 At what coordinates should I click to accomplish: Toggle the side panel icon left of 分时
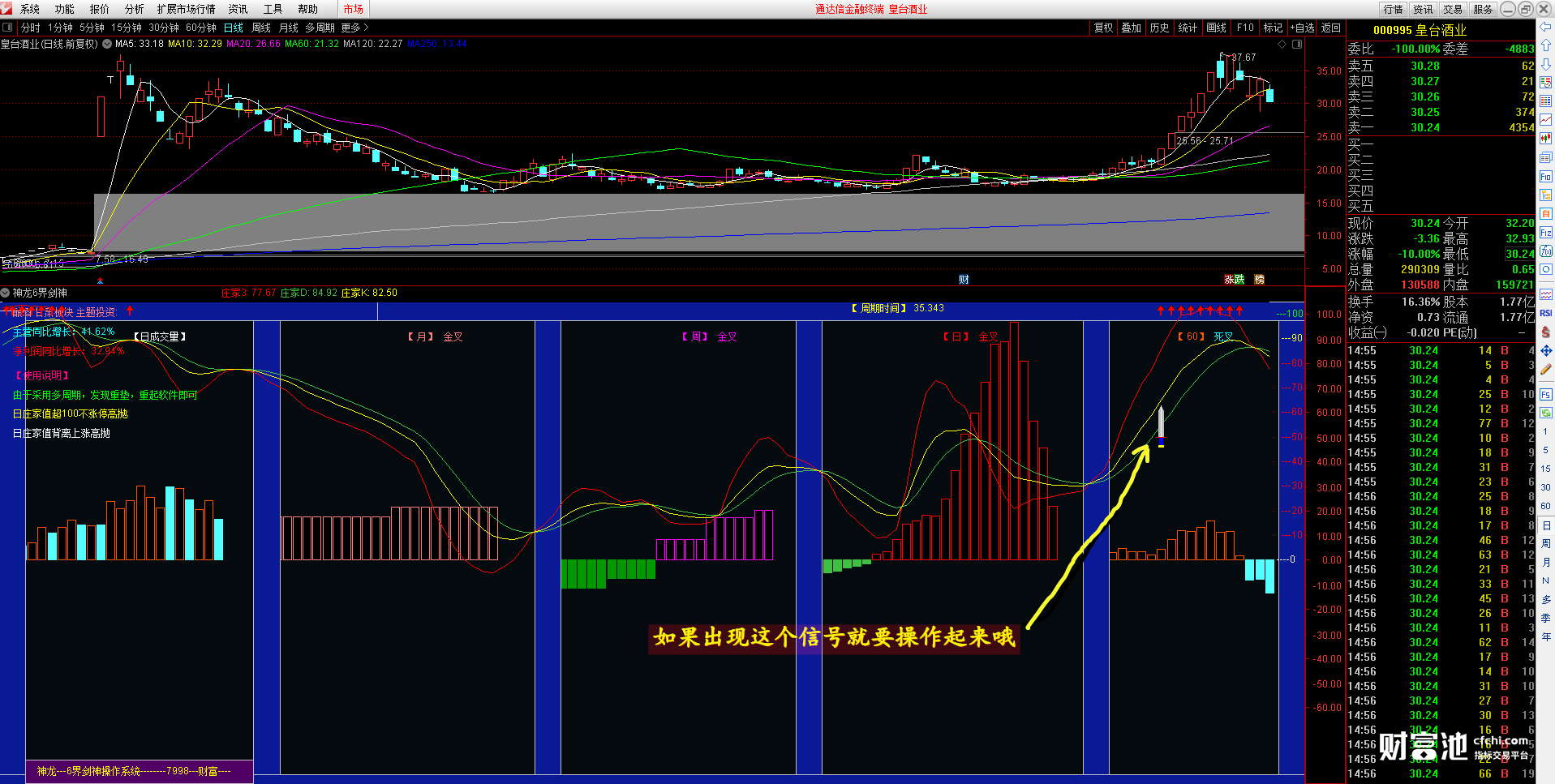pyautogui.click(x=7, y=28)
